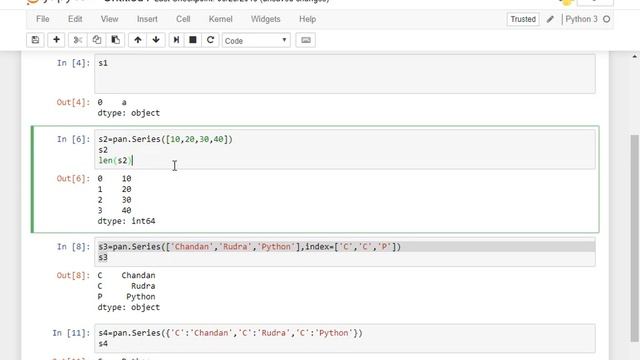Viewport: 640px width, 360px height.
Task: Click the In [6] prompt label
Action: [x=73, y=140]
